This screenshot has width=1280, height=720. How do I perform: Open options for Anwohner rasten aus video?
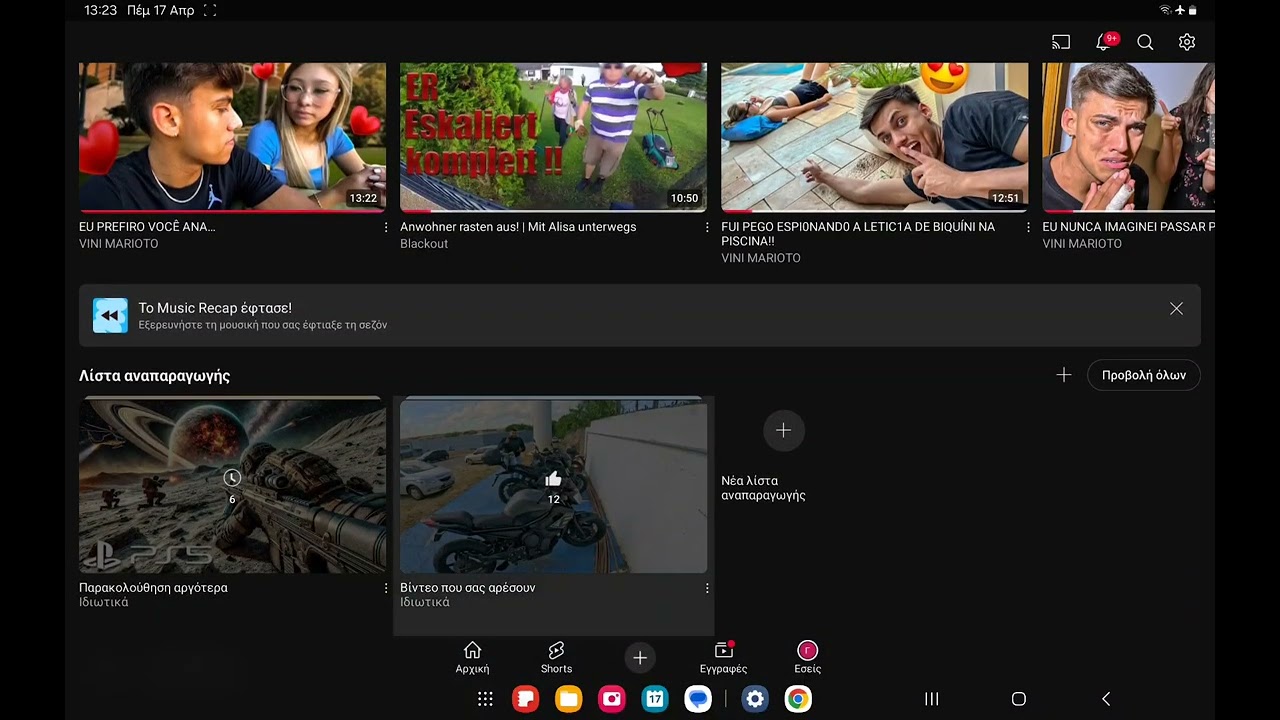pos(707,227)
